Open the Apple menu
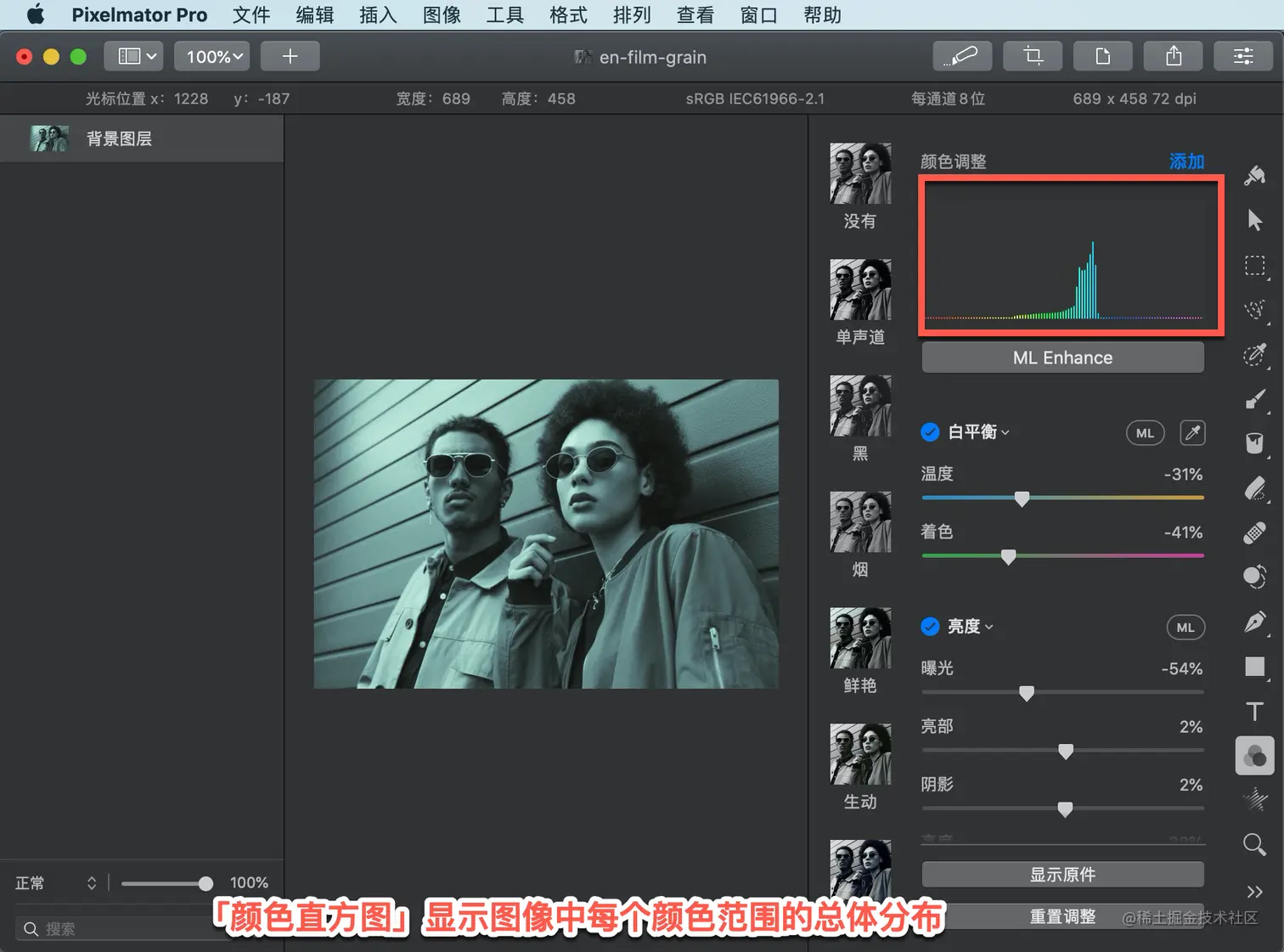Screen dimensions: 1284x952 36,15
